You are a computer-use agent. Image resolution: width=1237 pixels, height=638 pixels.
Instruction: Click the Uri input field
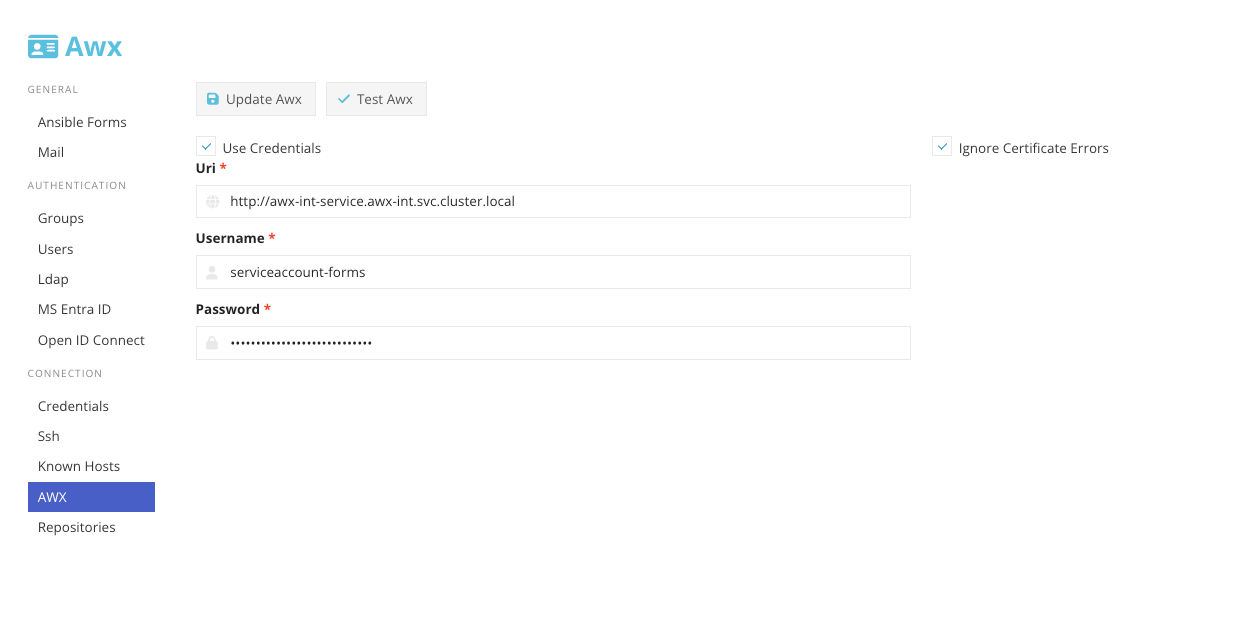tap(553, 201)
